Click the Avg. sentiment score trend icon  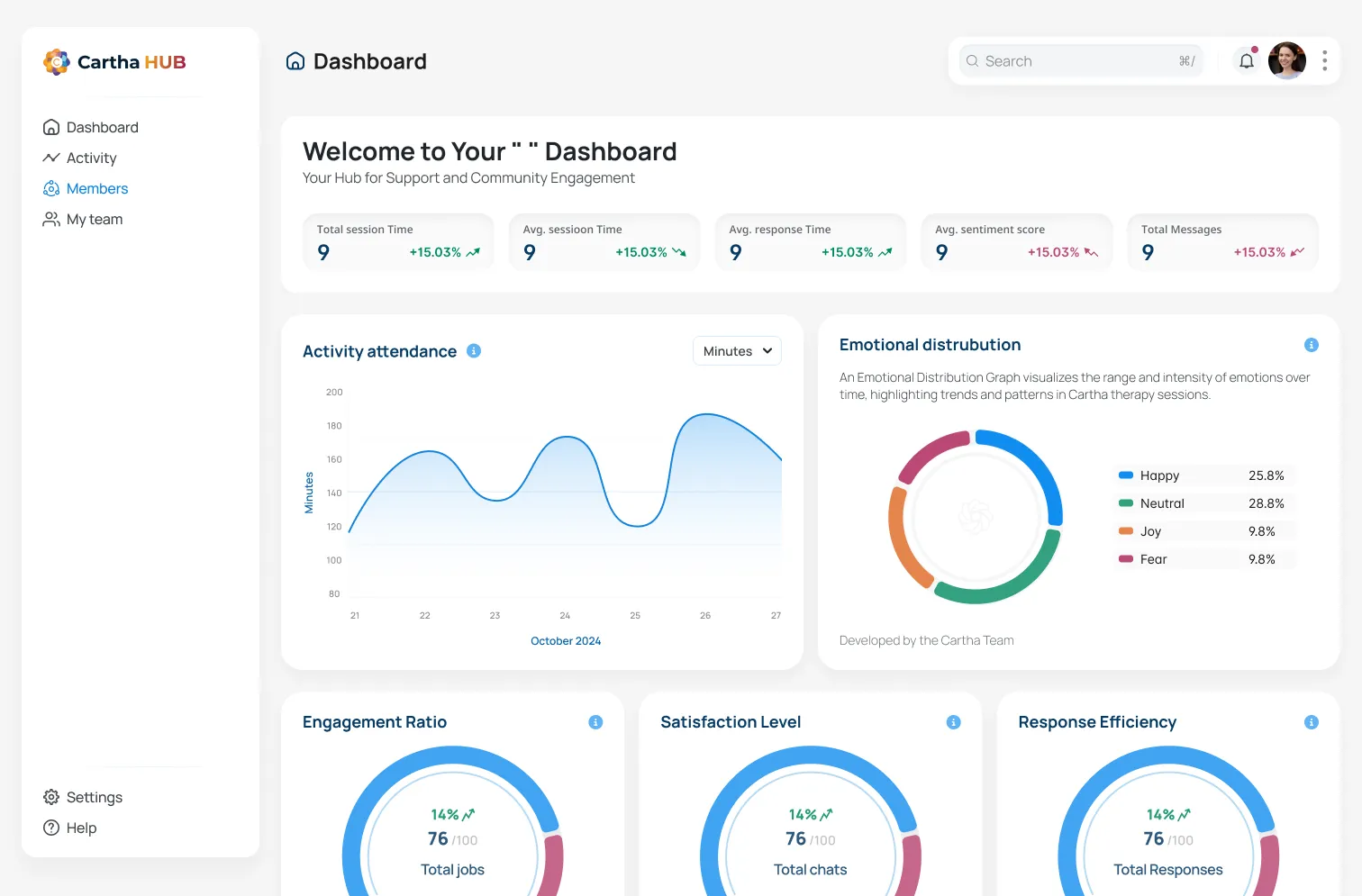pyautogui.click(x=1091, y=253)
